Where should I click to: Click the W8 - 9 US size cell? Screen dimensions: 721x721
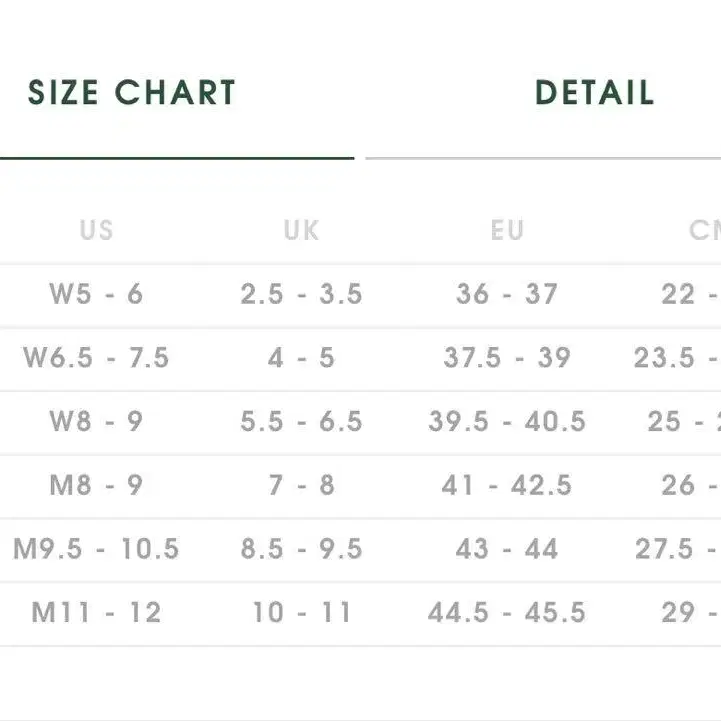[x=96, y=421]
